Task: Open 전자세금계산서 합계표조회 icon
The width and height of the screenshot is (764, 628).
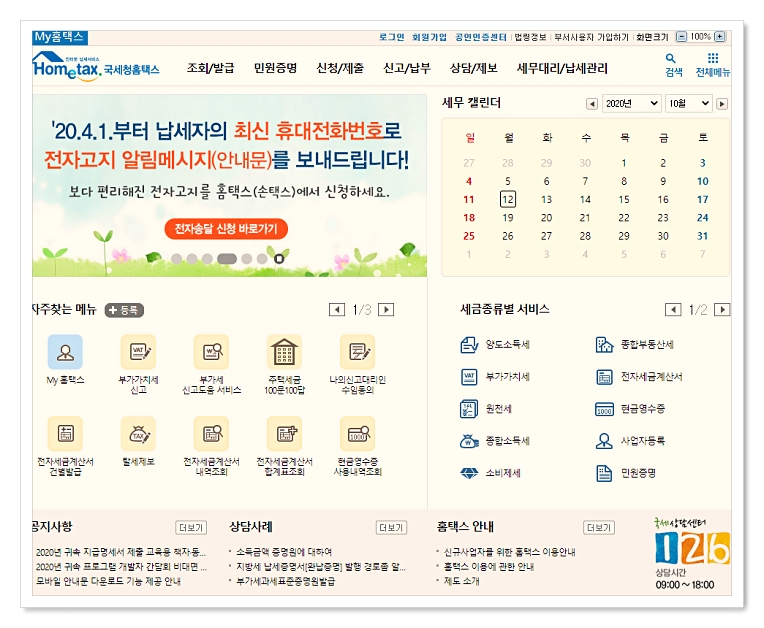Action: tap(285, 434)
